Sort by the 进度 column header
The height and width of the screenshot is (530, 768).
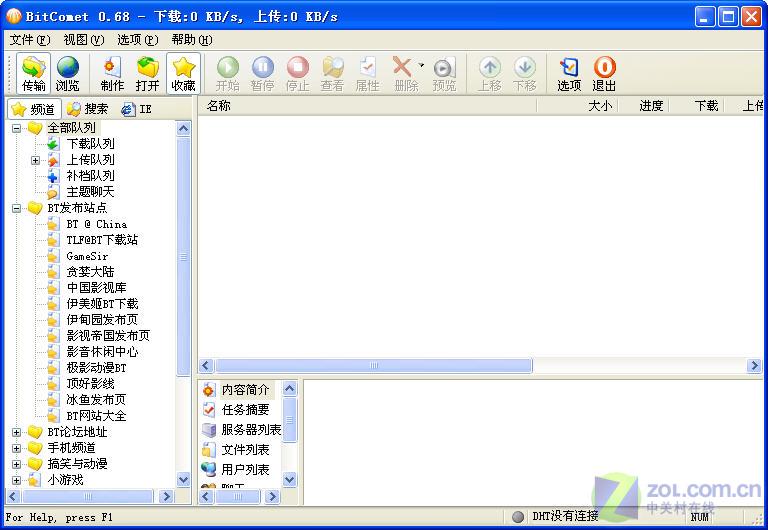point(644,106)
